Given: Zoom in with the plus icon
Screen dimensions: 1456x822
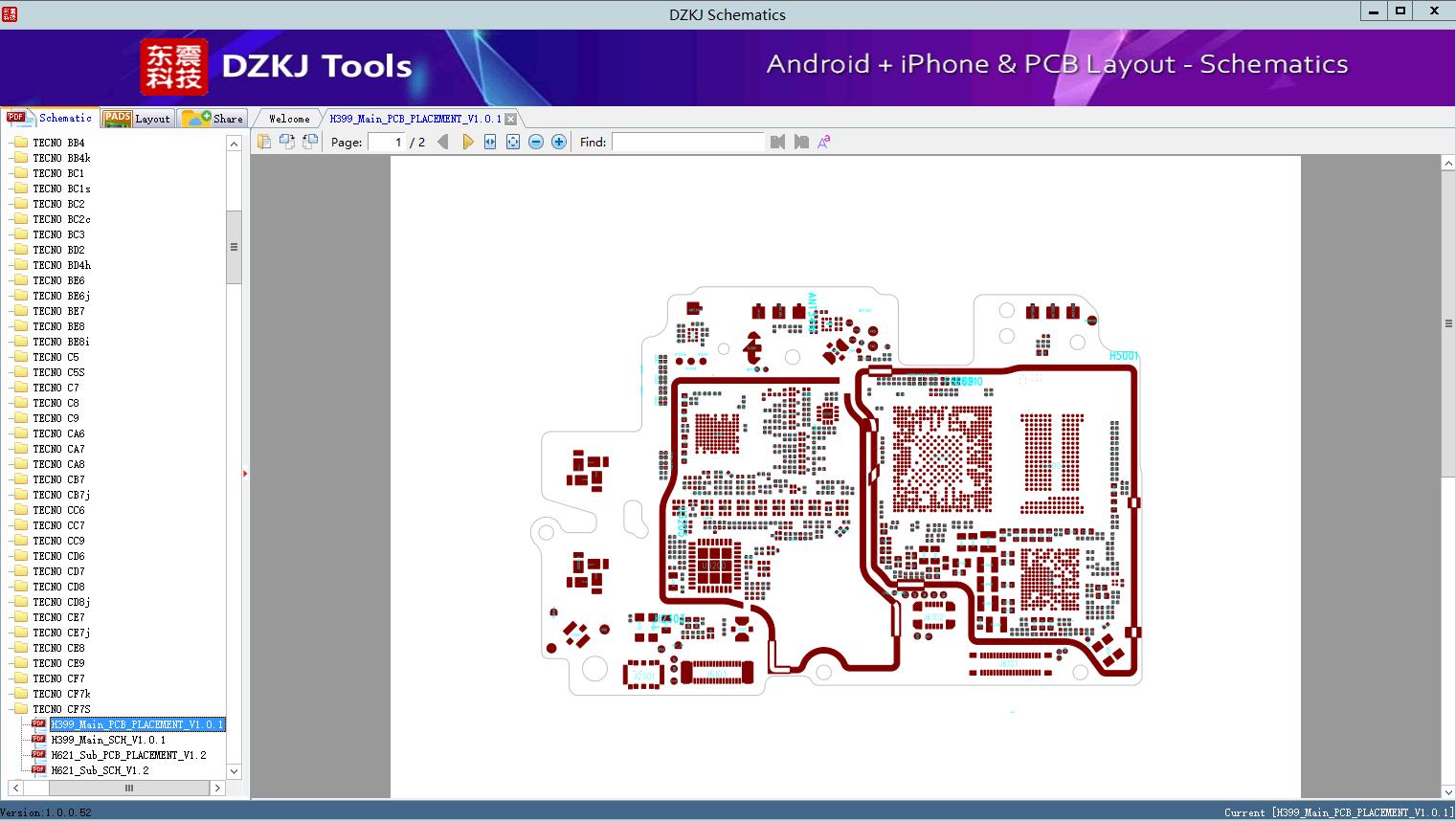Looking at the screenshot, I should tap(559, 142).
